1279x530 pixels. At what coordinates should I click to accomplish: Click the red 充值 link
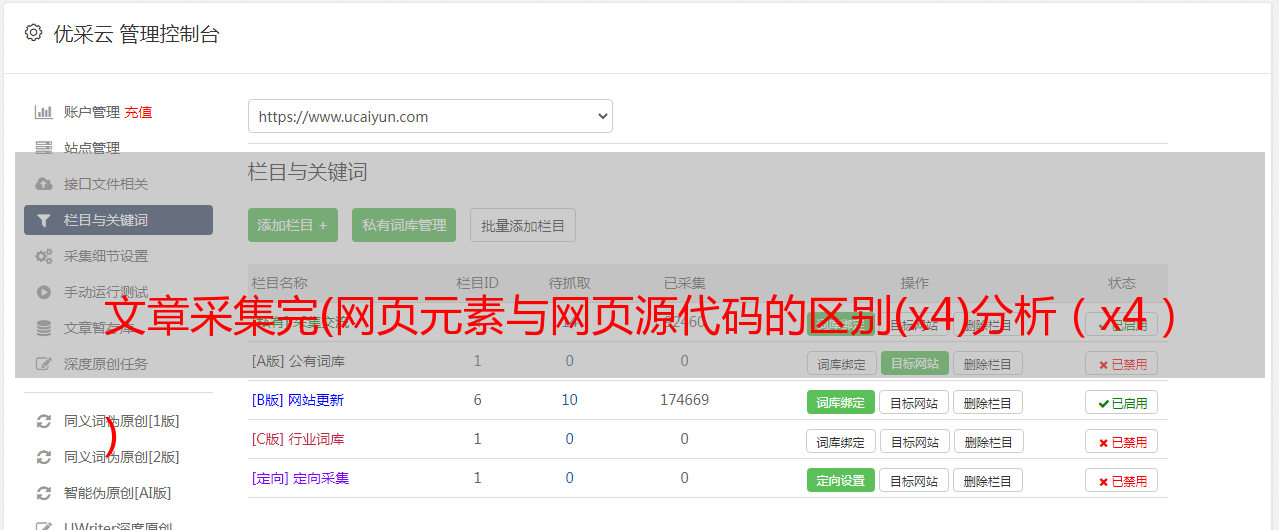(x=138, y=112)
